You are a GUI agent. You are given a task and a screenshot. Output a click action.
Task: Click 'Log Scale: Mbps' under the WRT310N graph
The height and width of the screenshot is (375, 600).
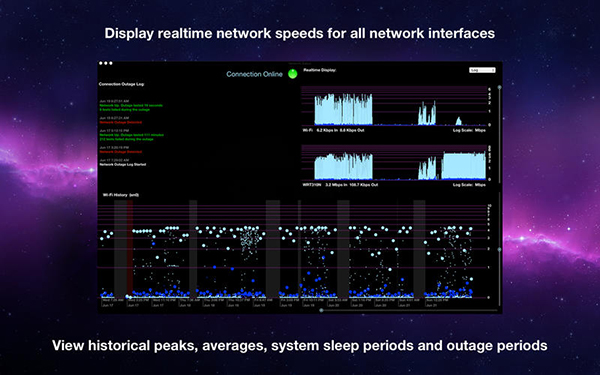469,185
